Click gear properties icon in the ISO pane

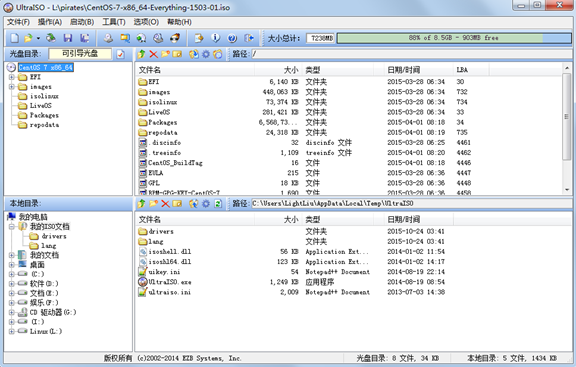(x=206, y=54)
